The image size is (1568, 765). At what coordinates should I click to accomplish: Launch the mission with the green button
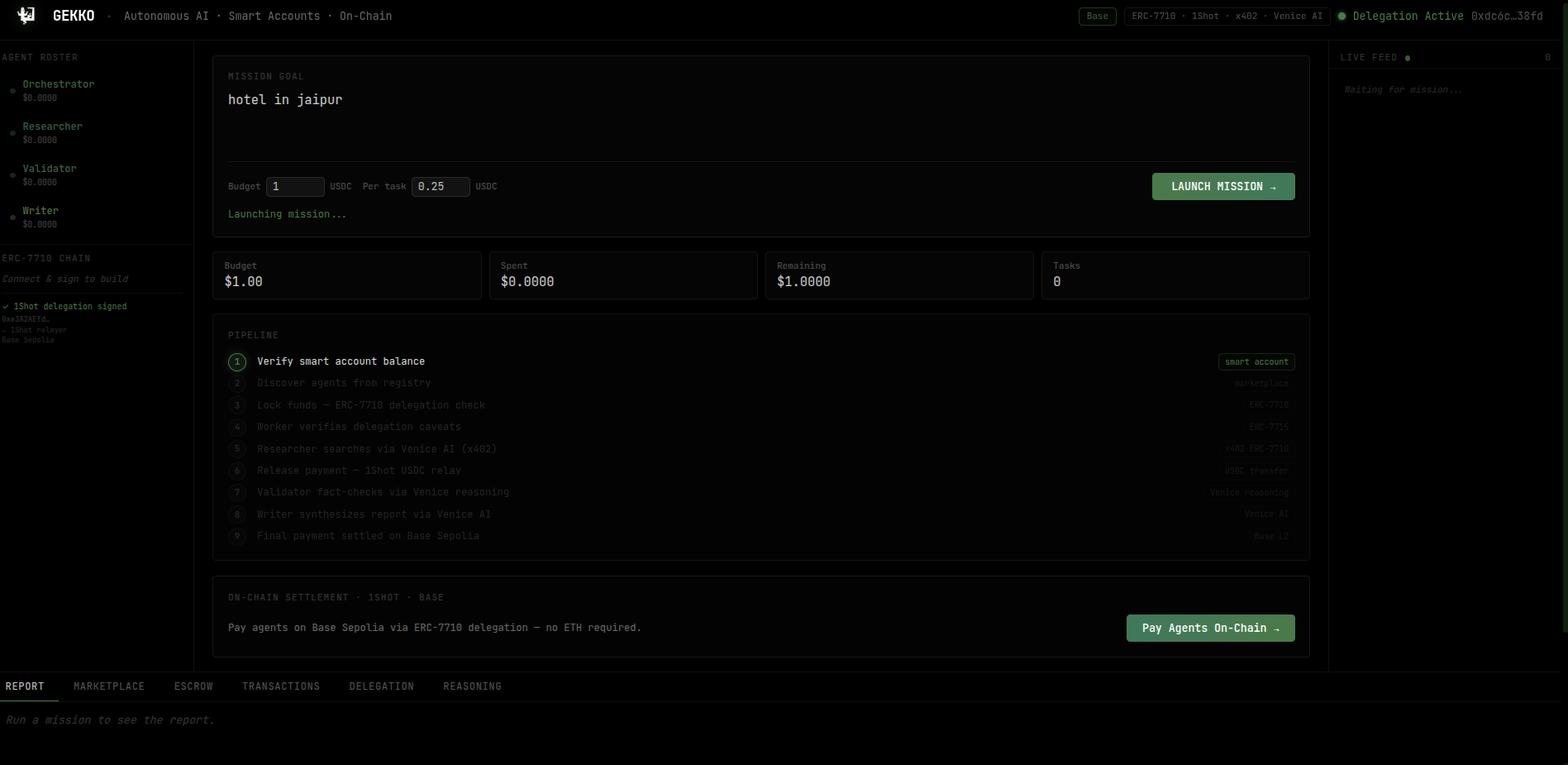[1223, 186]
